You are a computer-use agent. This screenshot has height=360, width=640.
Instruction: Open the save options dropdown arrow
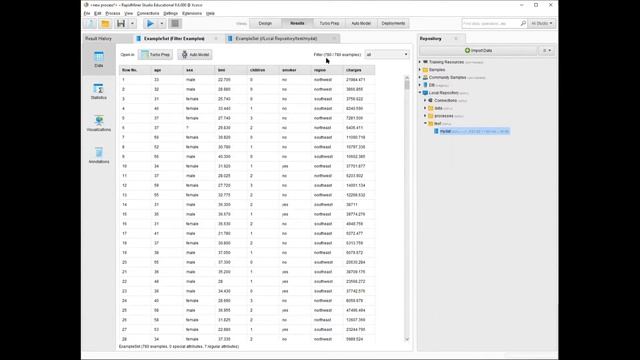pyautogui.click(x=132, y=24)
